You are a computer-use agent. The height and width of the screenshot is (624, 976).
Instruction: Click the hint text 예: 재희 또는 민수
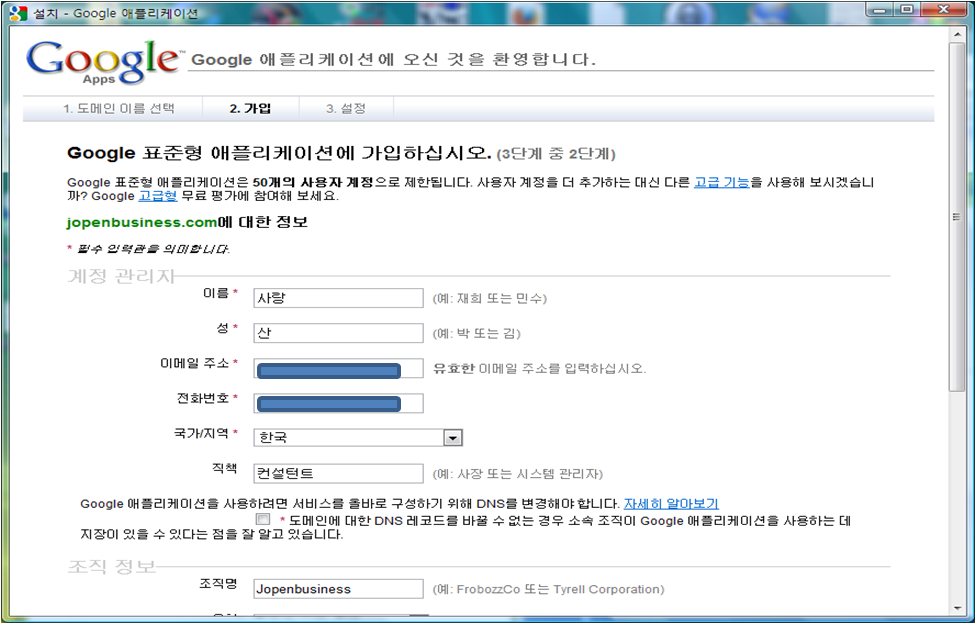click(490, 298)
